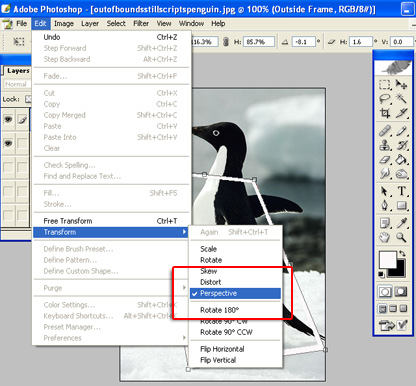416x386 pixels.
Task: Switch to full screen mode
Action: coord(403,309)
